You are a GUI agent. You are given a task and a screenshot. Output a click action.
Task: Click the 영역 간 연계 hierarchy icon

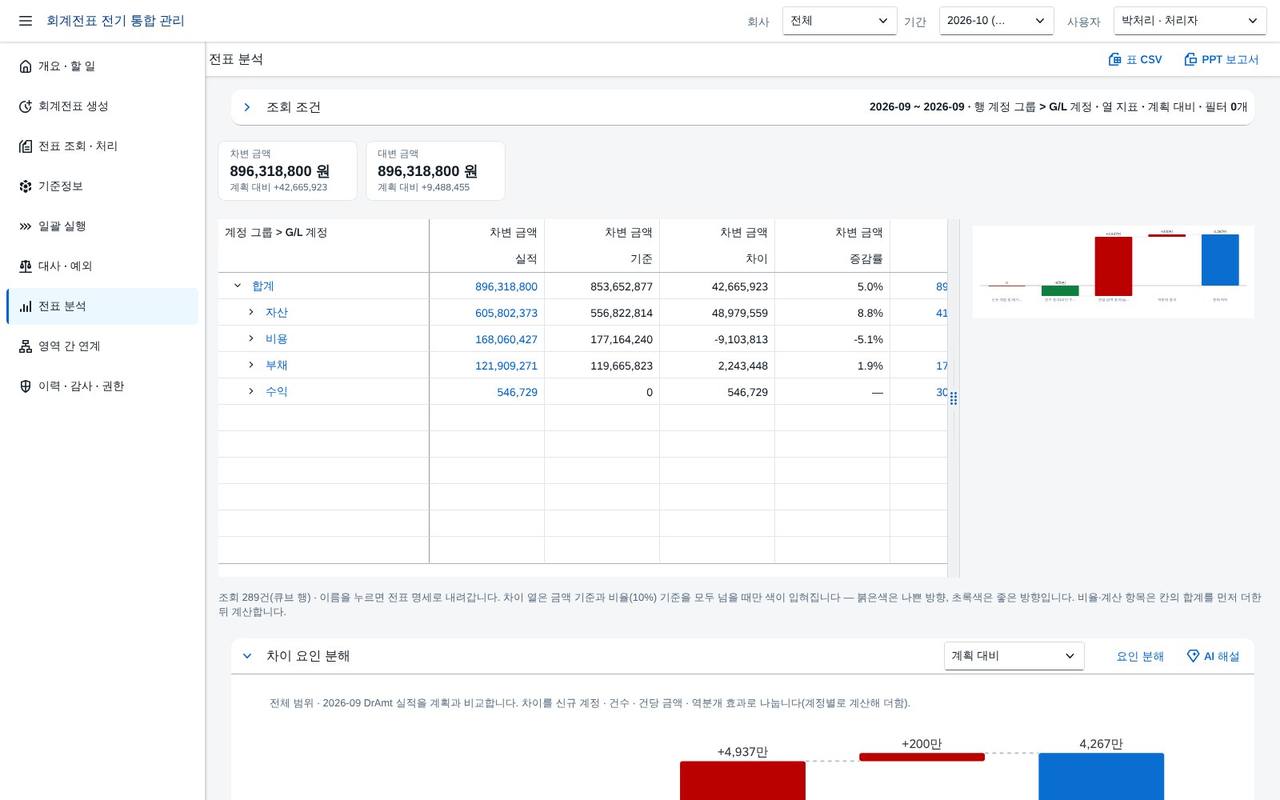[x=26, y=346]
